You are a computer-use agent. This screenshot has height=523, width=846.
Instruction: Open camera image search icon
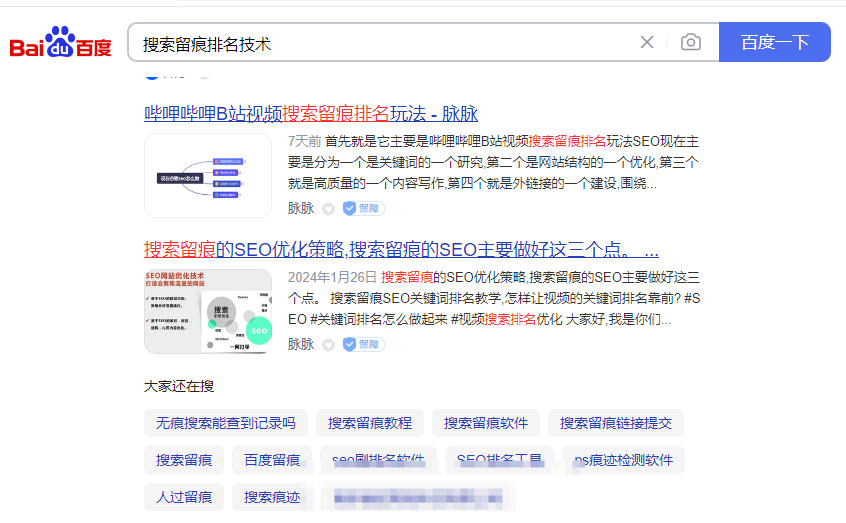pyautogui.click(x=691, y=42)
